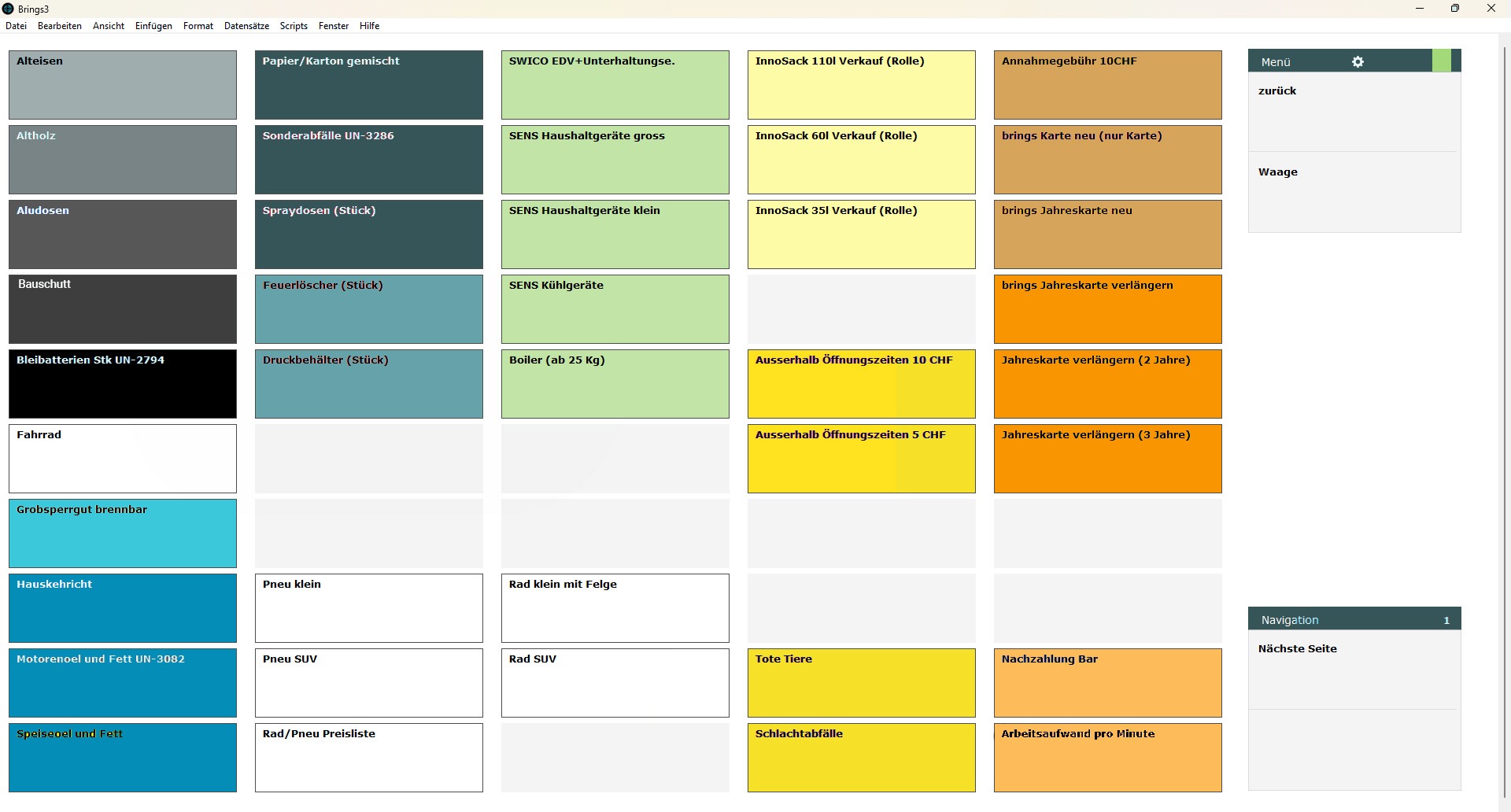
Task: Pick the Grobsperrgut brennbar tile
Action: tap(123, 533)
